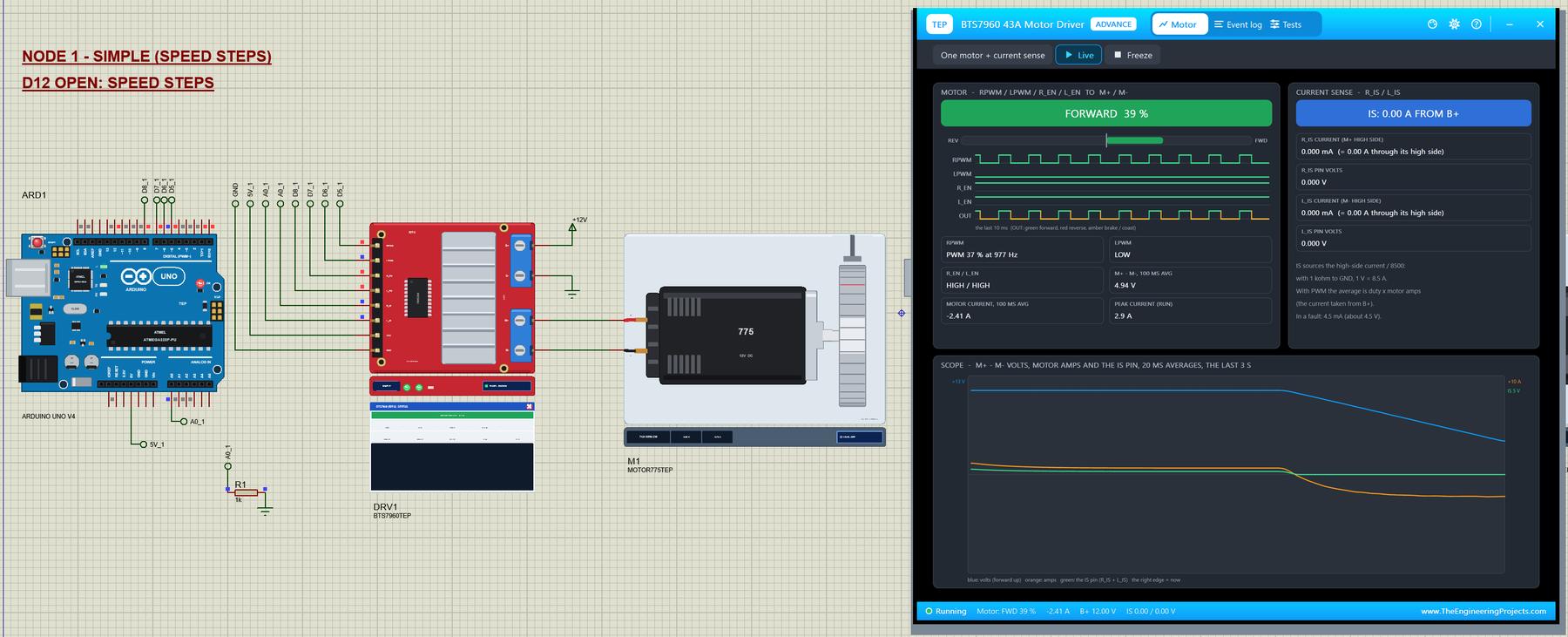The image size is (1568, 637).
Task: Click the blue origin marker on schematic
Action: (x=902, y=313)
